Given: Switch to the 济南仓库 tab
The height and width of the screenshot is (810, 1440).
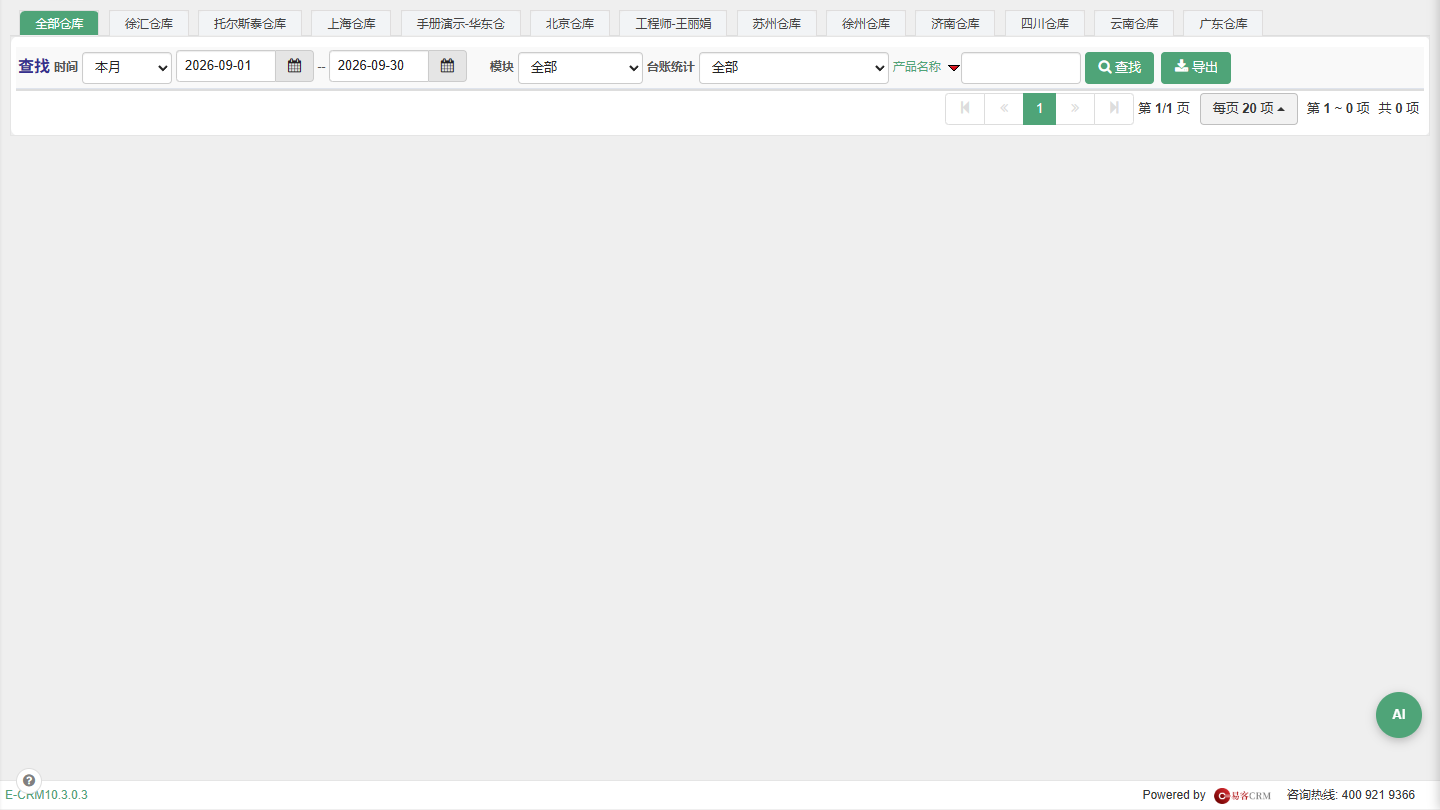Looking at the screenshot, I should 955,23.
